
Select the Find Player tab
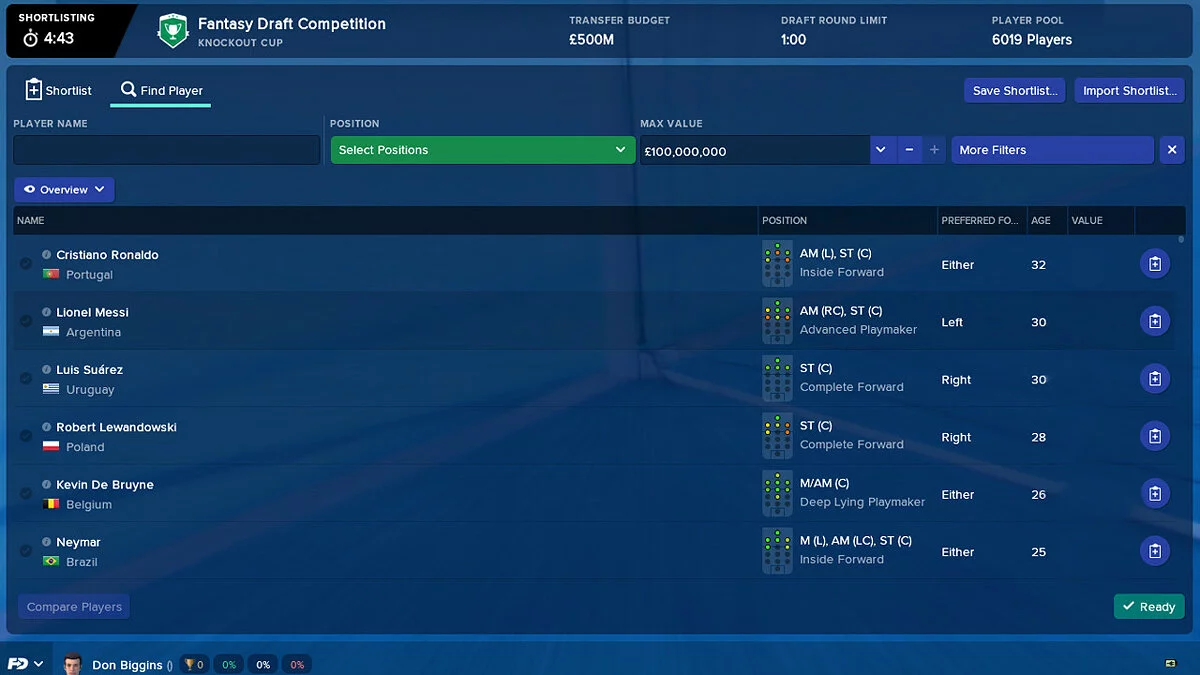[x=161, y=90]
